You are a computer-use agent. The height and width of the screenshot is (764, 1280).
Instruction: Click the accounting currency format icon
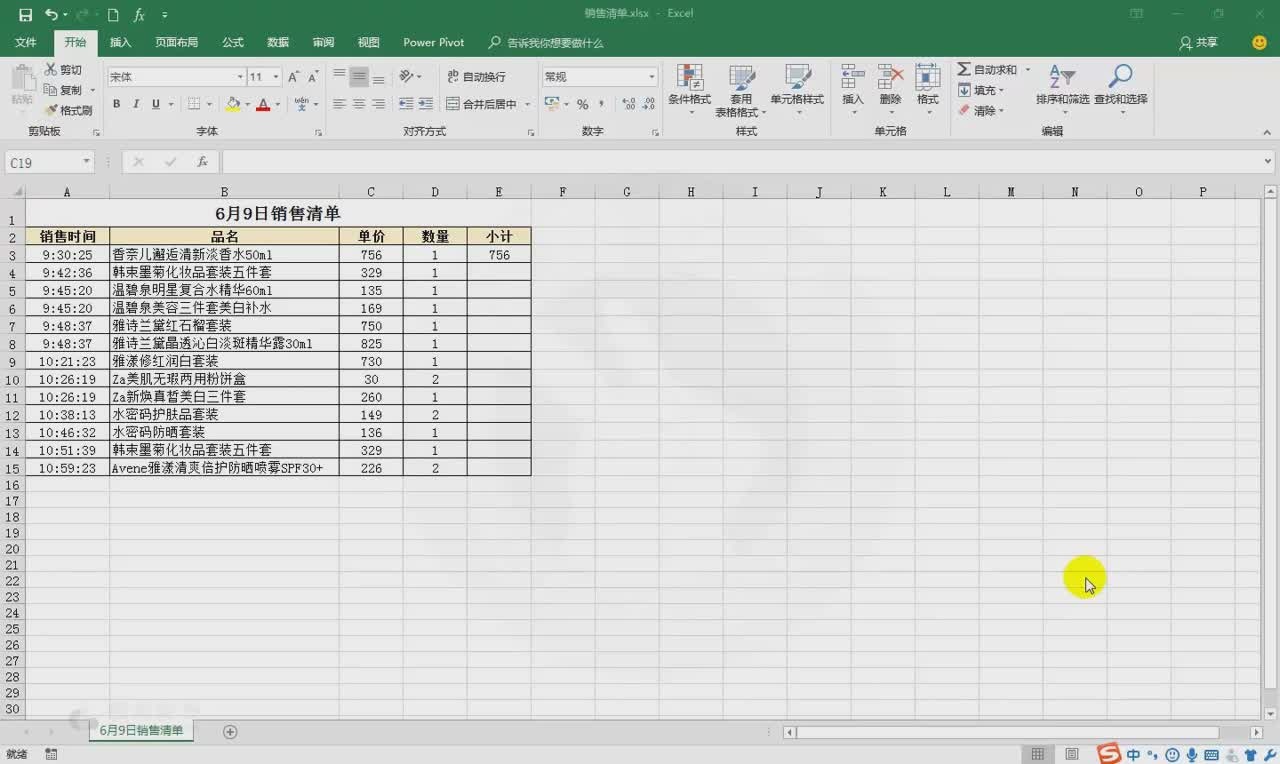pyautogui.click(x=551, y=104)
